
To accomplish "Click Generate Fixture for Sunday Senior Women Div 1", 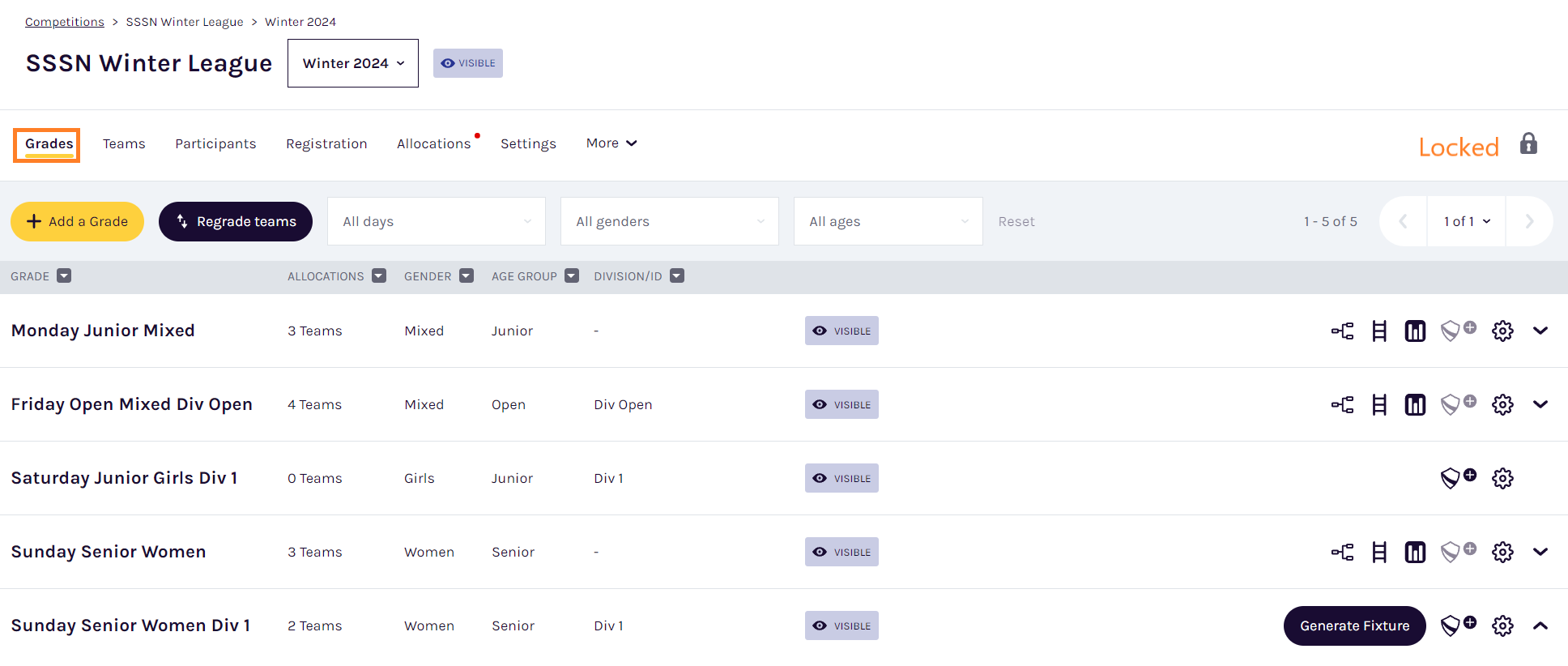I will (x=1355, y=625).
